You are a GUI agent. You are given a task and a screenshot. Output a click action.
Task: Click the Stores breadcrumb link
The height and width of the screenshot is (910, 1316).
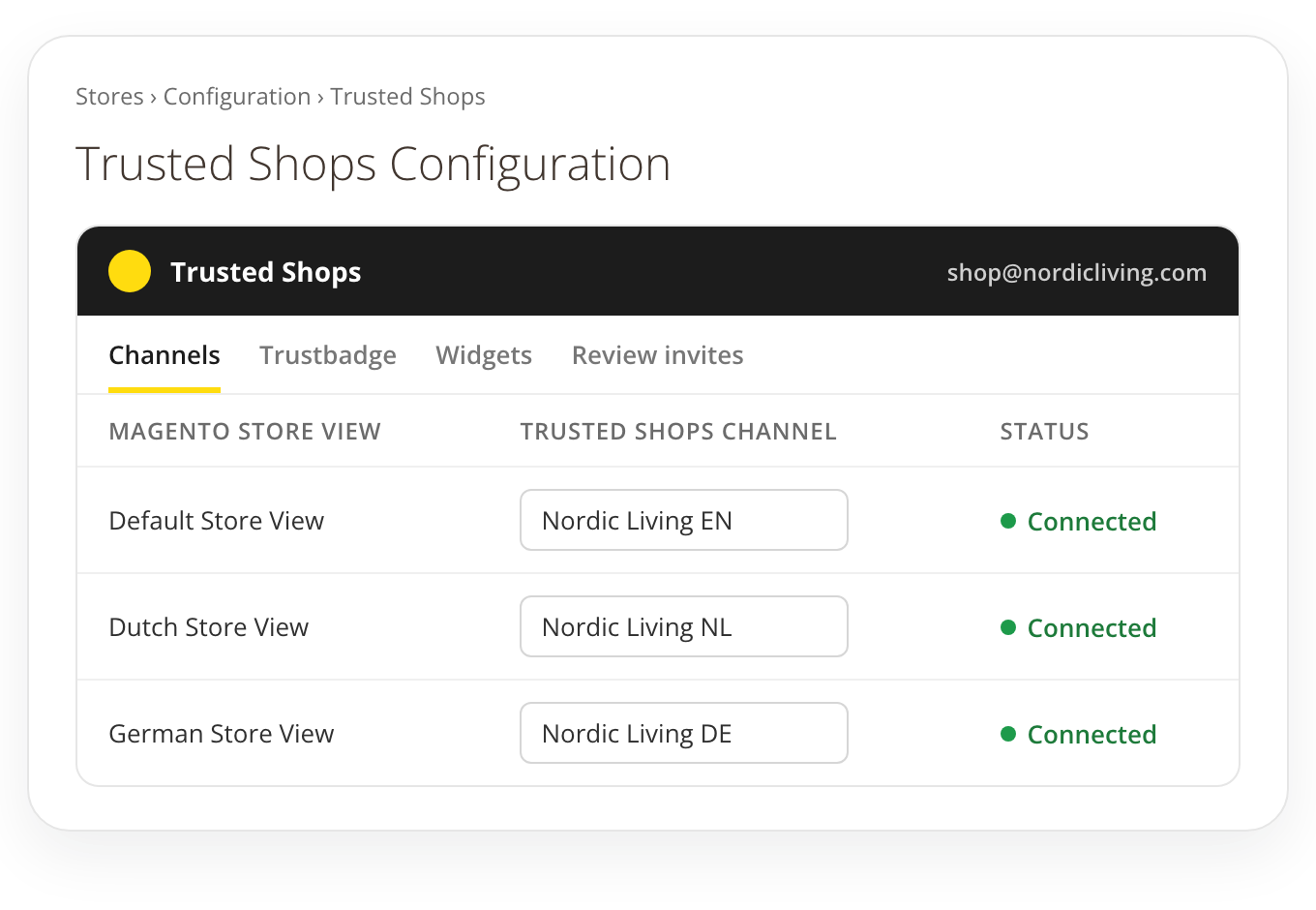point(109,97)
